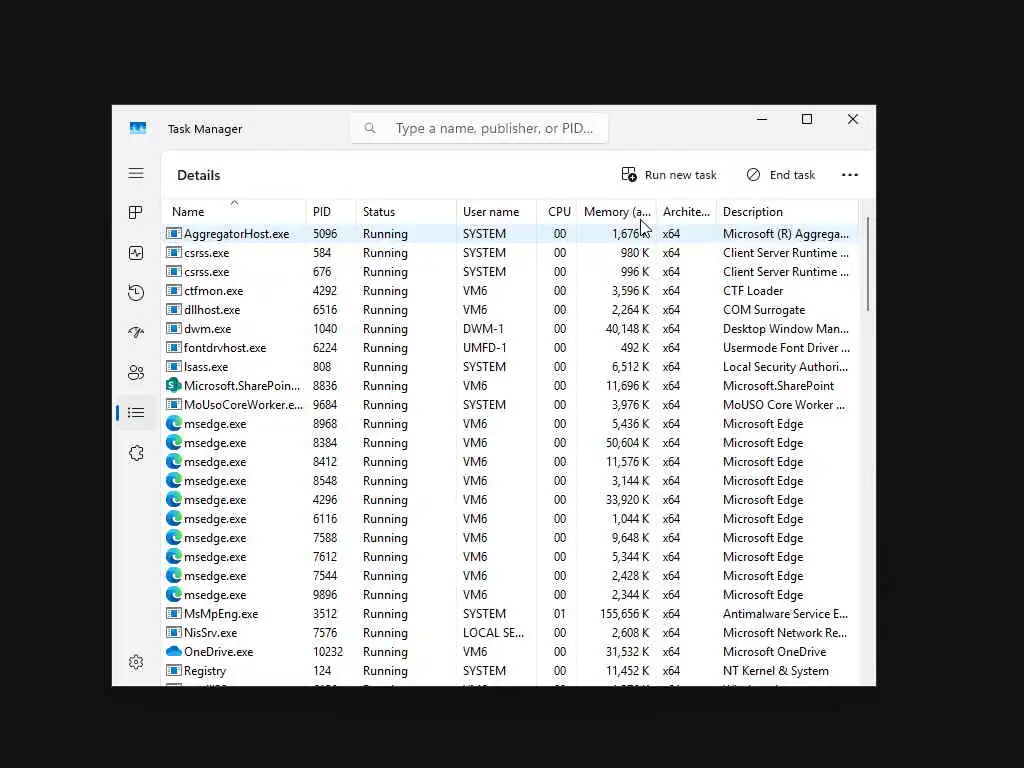Select the csrss.exe row with PID 676
1024x768 pixels.
[x=511, y=272]
